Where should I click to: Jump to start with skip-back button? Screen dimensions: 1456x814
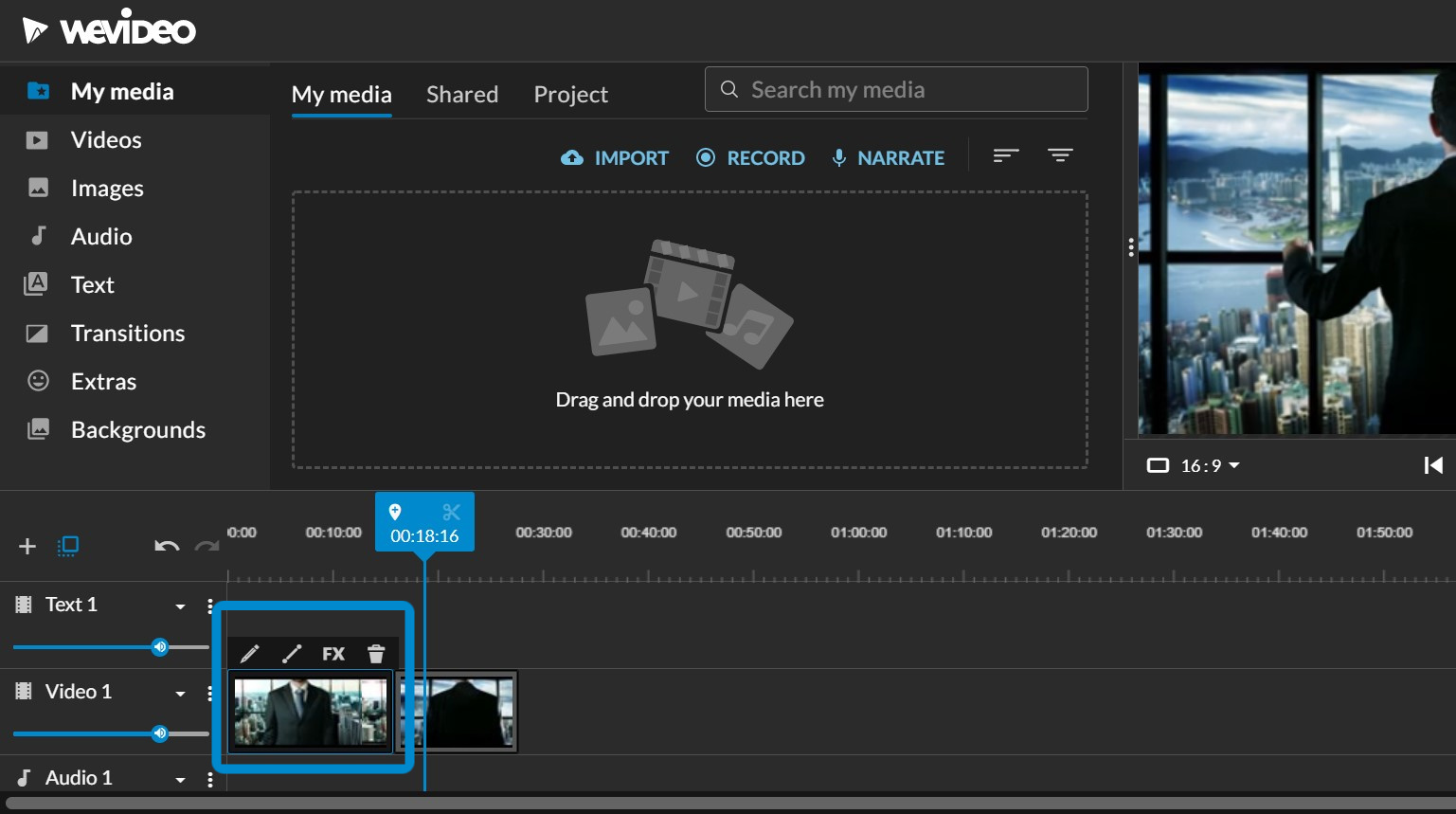[x=1432, y=465]
